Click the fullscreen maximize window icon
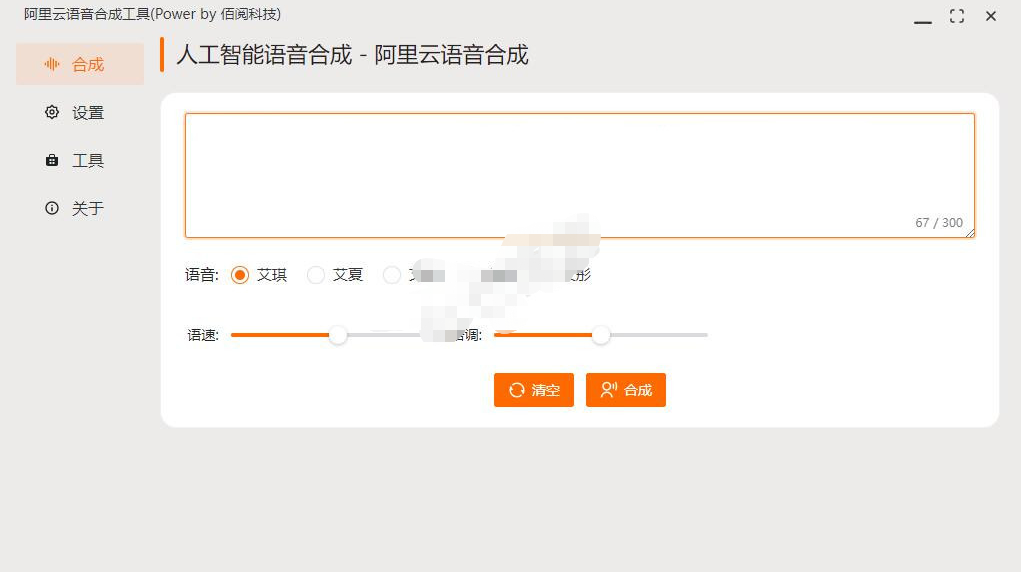1021x572 pixels. click(x=957, y=16)
